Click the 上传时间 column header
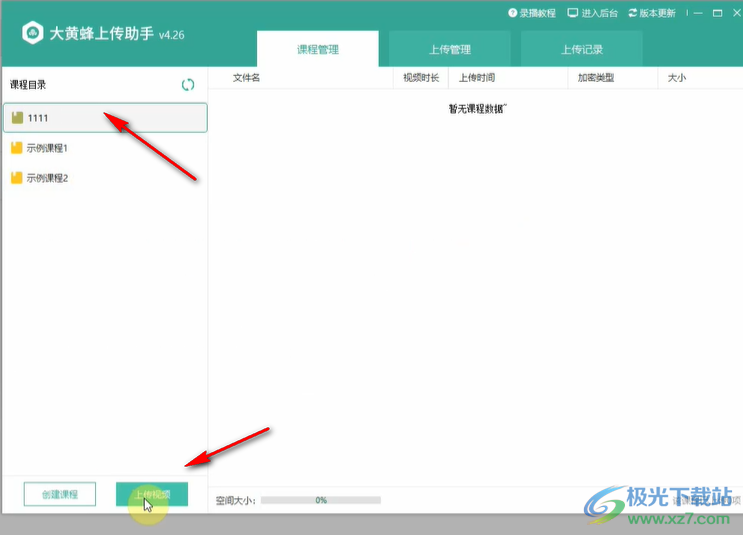 click(x=477, y=78)
